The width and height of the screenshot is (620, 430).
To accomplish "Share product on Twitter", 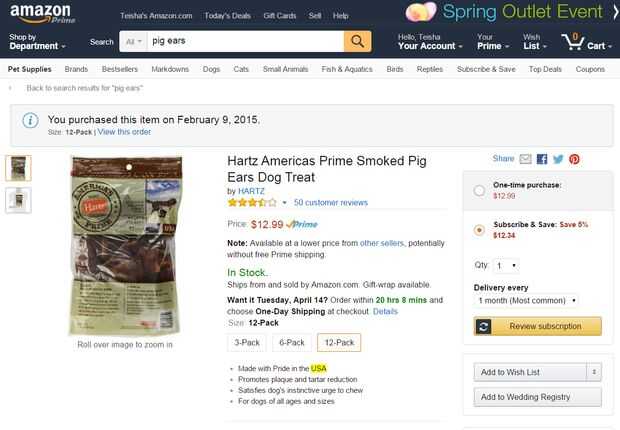I will tap(558, 159).
